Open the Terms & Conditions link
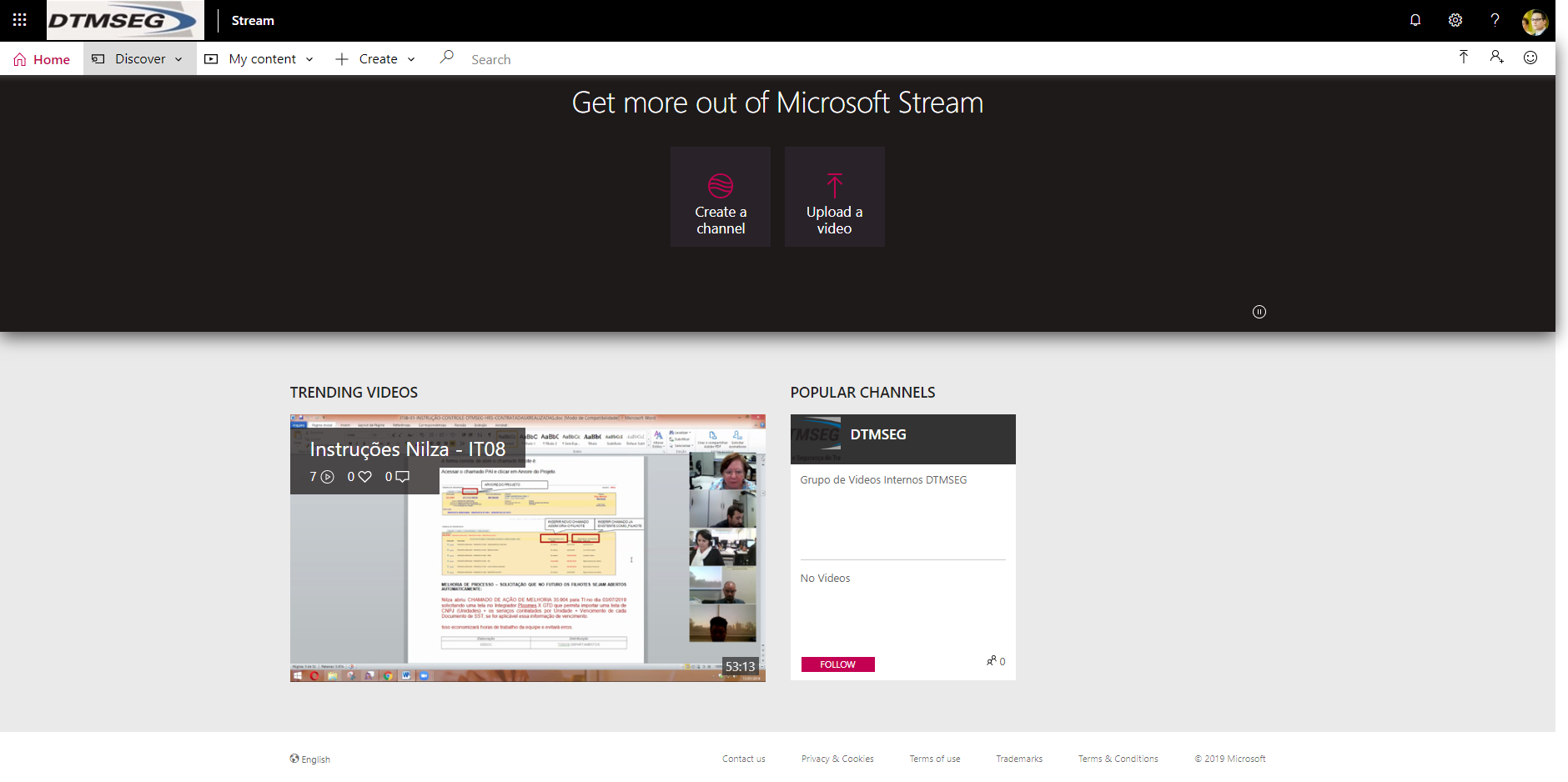Screen dimensions: 1568x782 1118,759
